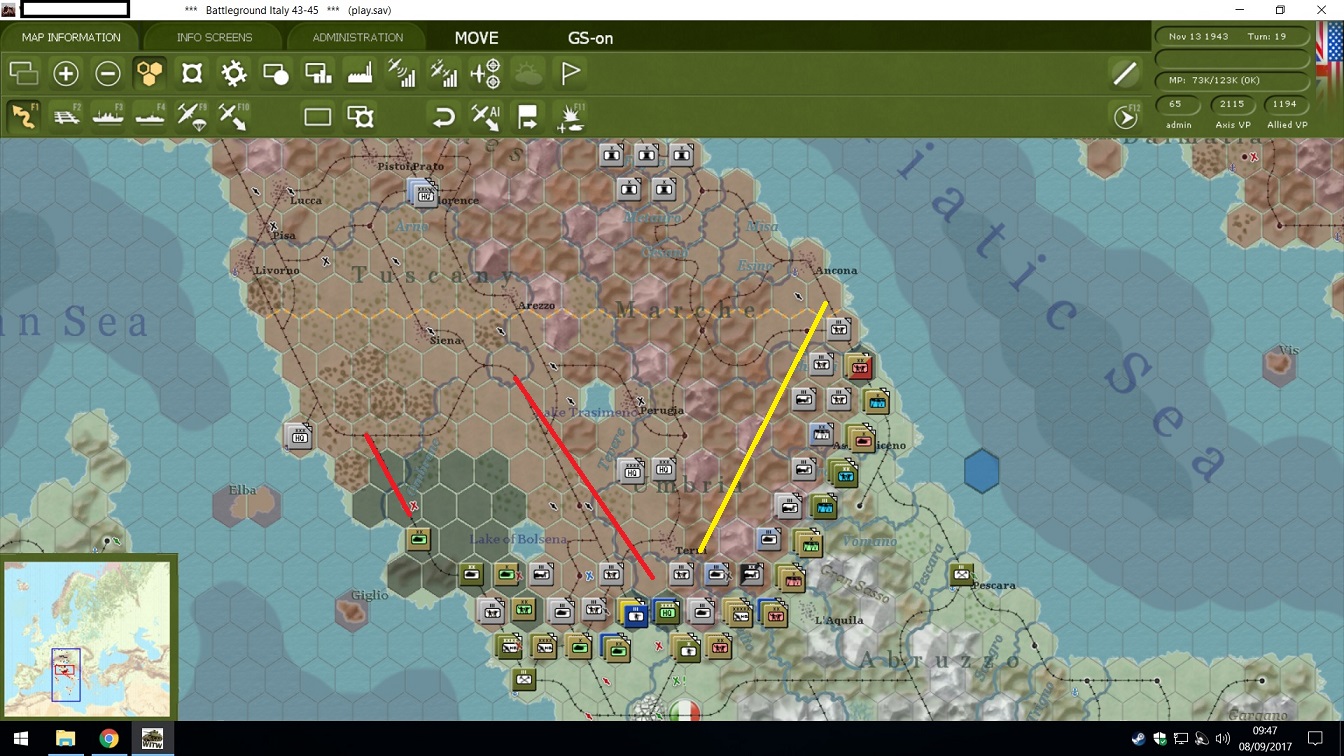Image resolution: width=1344 pixels, height=756 pixels.
Task: Click the double aircraft signal bars icon
Action: click(x=444, y=73)
